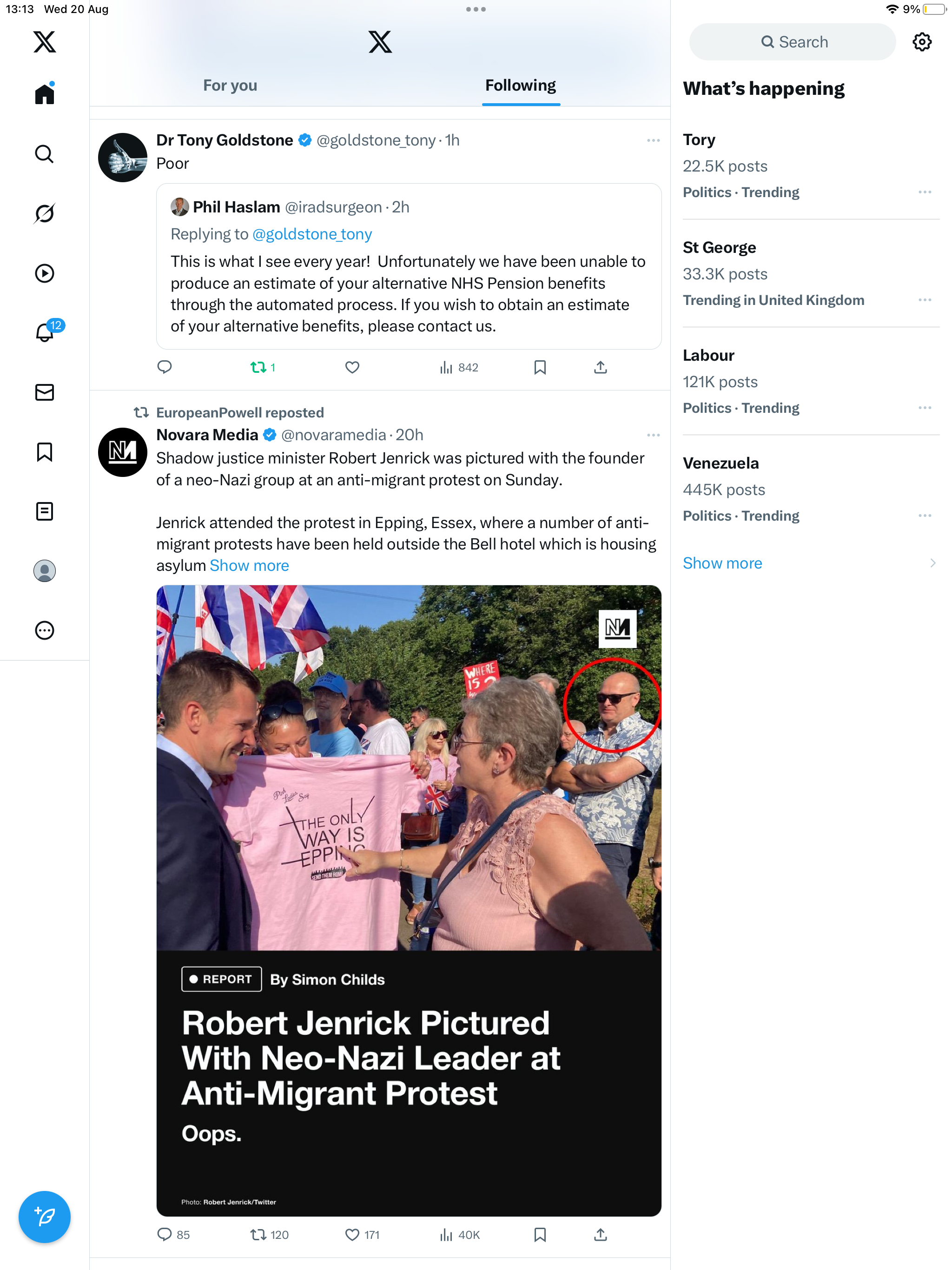Open Messages envelope in sidebar
This screenshot has height=1270, width=952.
pyautogui.click(x=44, y=392)
